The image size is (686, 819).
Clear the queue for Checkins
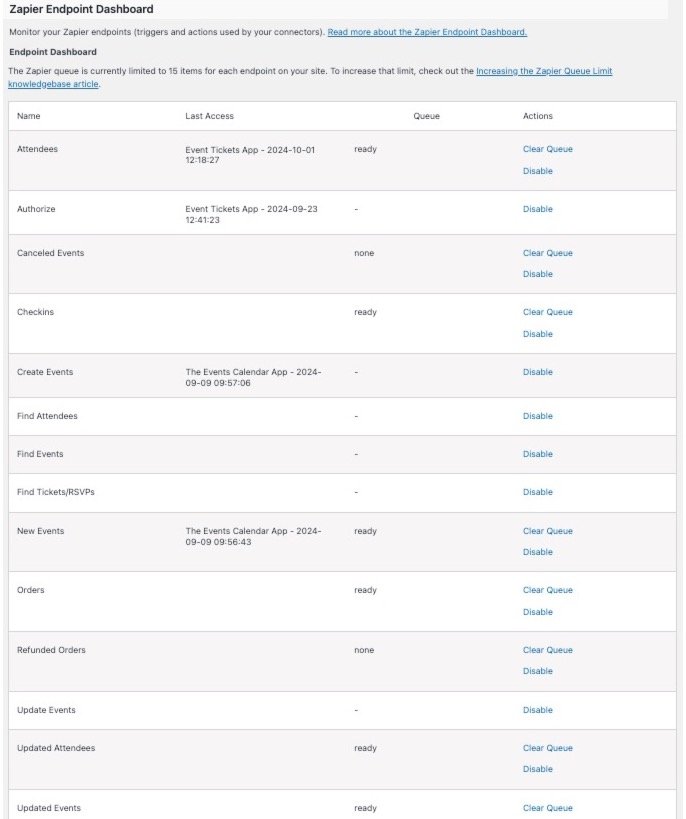[546, 312]
